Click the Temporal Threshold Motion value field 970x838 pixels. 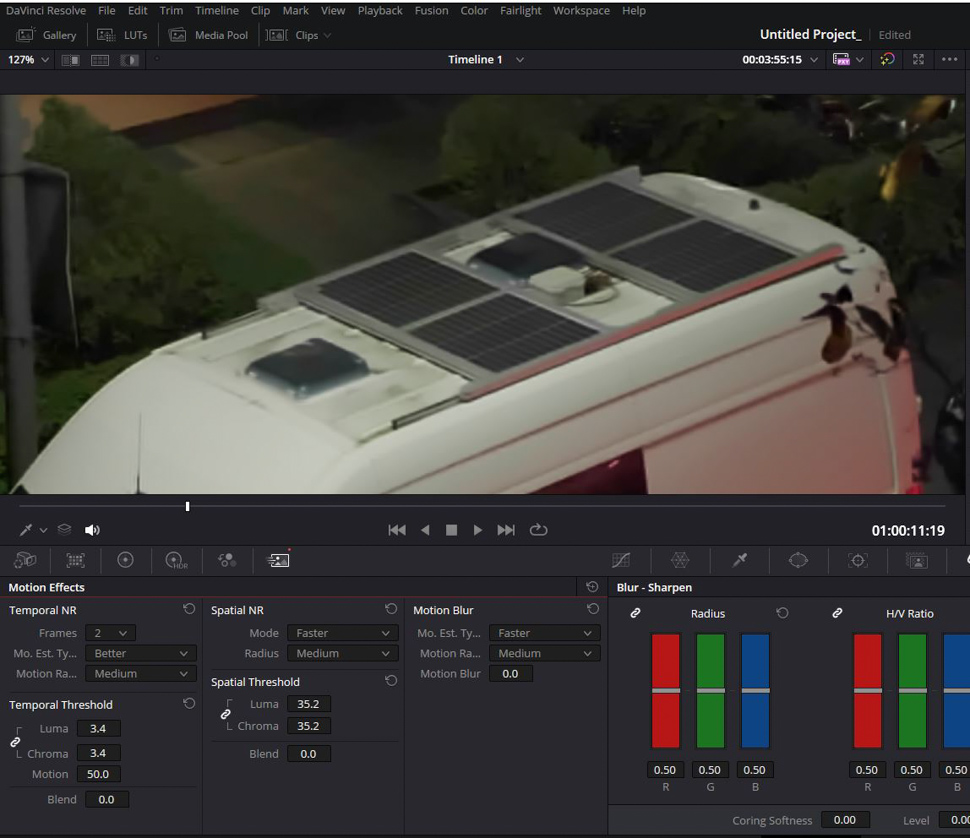(x=98, y=774)
